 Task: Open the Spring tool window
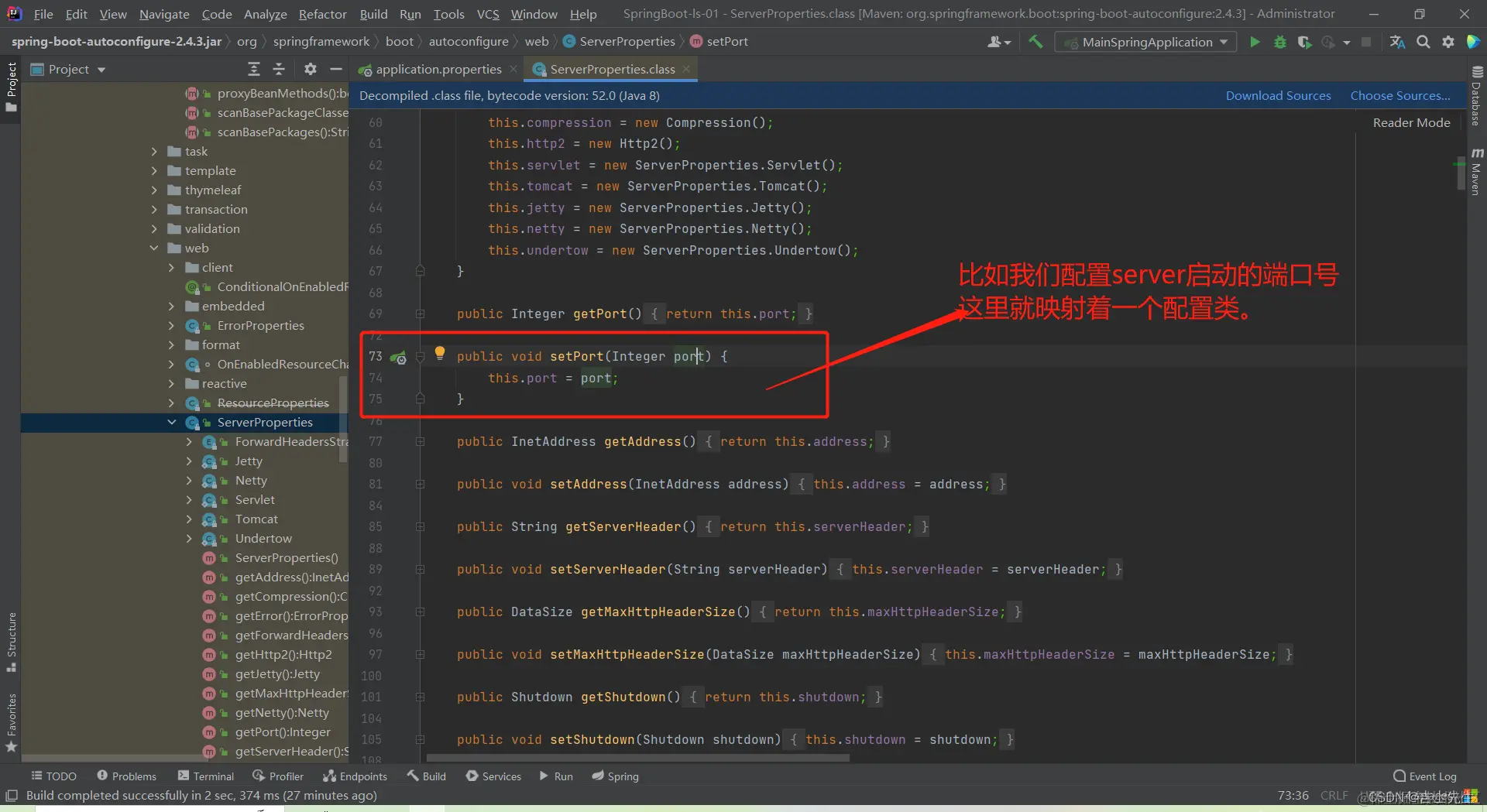(615, 776)
